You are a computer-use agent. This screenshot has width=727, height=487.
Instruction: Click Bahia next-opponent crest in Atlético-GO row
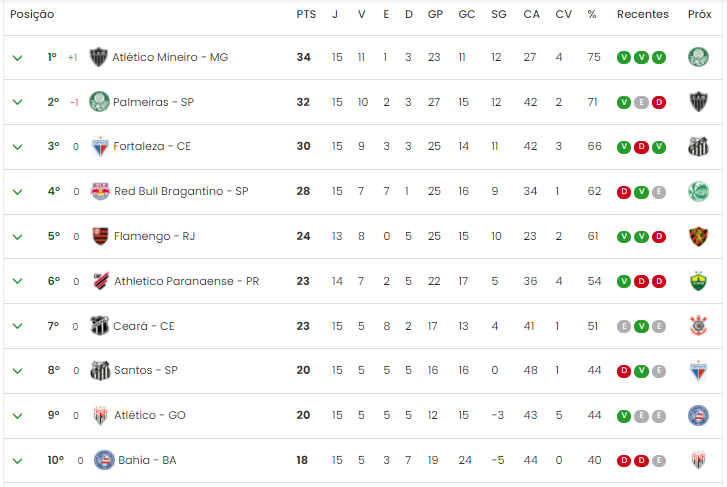click(698, 415)
